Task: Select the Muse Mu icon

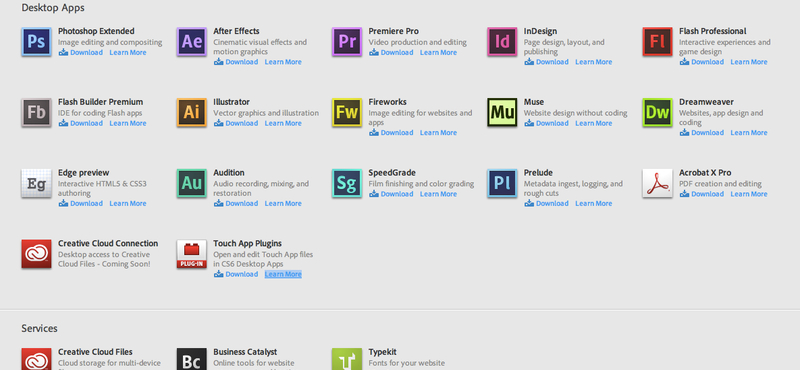Action: coord(502,112)
